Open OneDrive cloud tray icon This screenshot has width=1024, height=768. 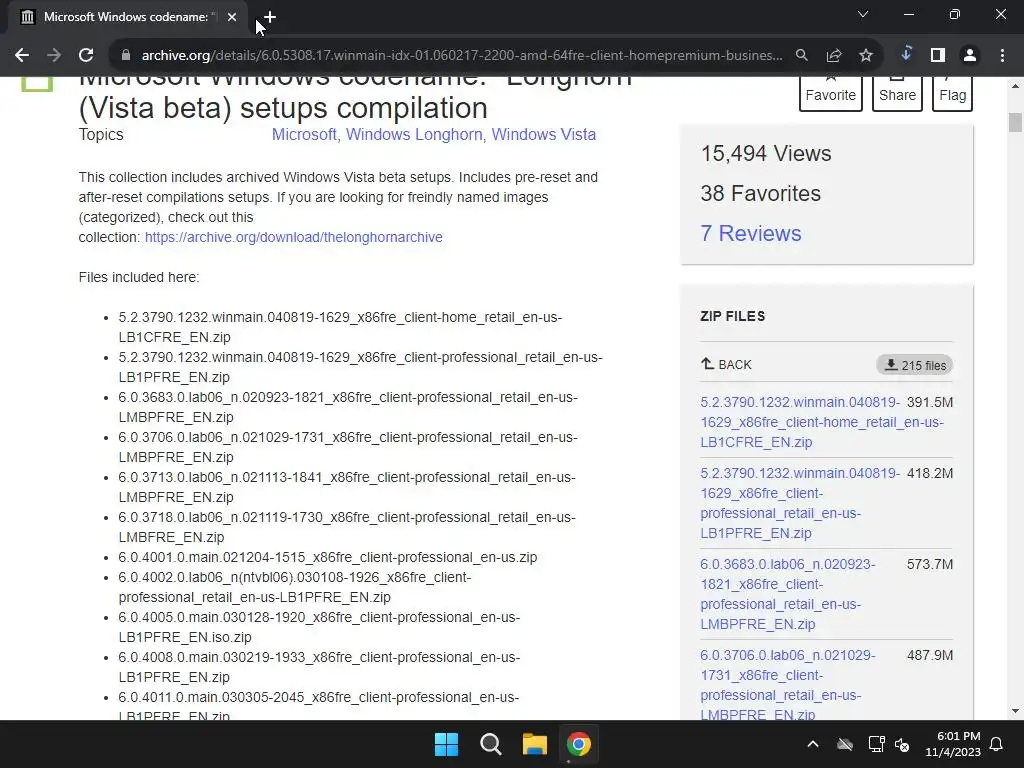[845, 744]
